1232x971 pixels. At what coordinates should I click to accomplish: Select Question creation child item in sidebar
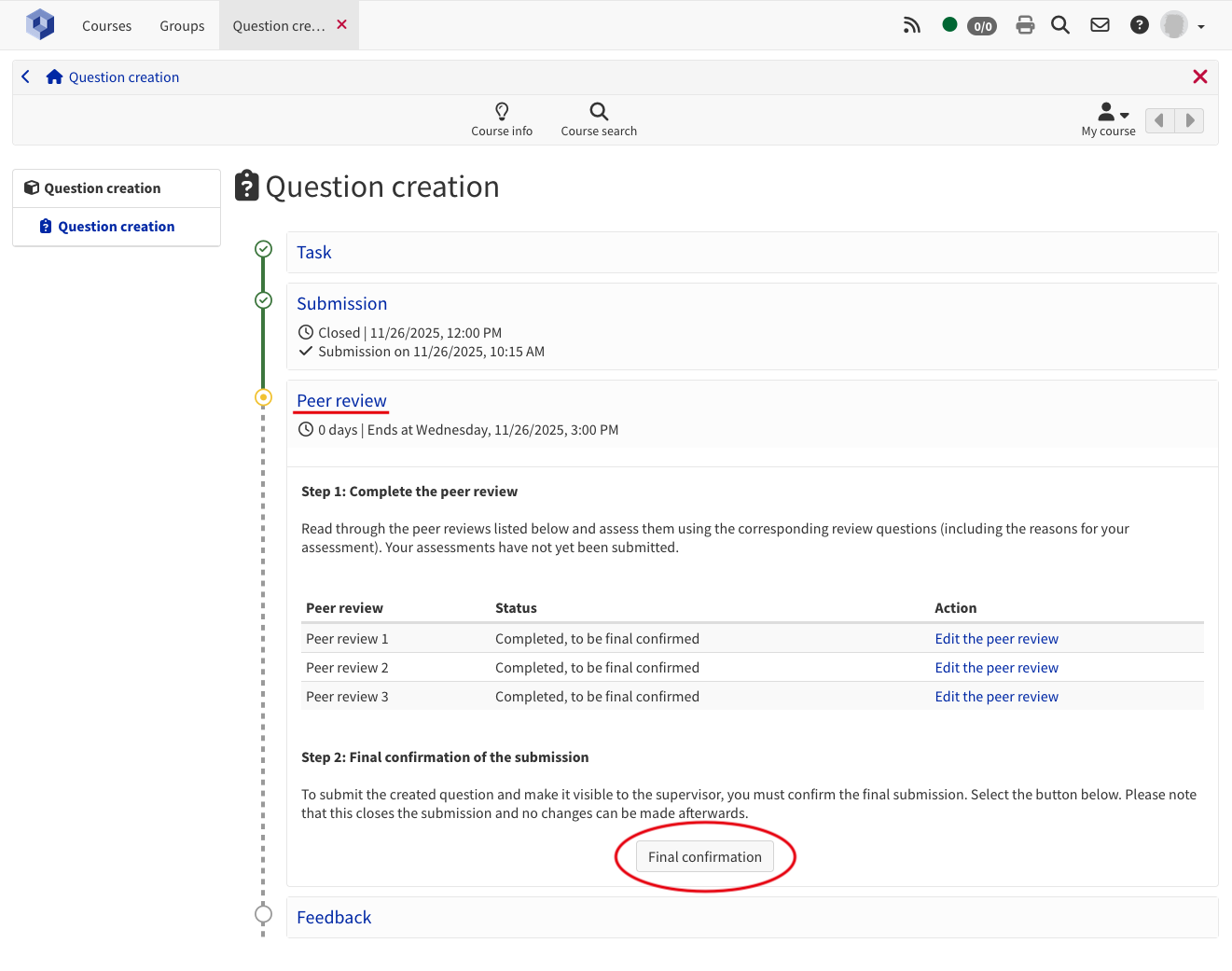tap(116, 227)
